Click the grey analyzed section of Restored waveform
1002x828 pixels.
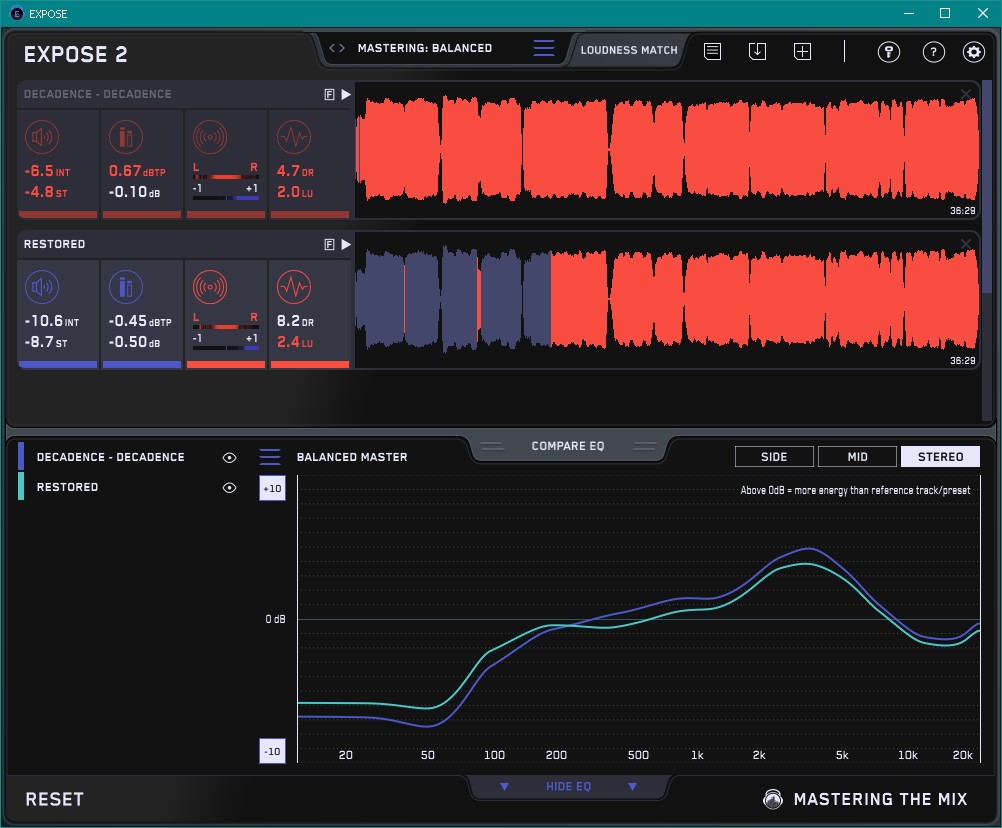coord(454,300)
